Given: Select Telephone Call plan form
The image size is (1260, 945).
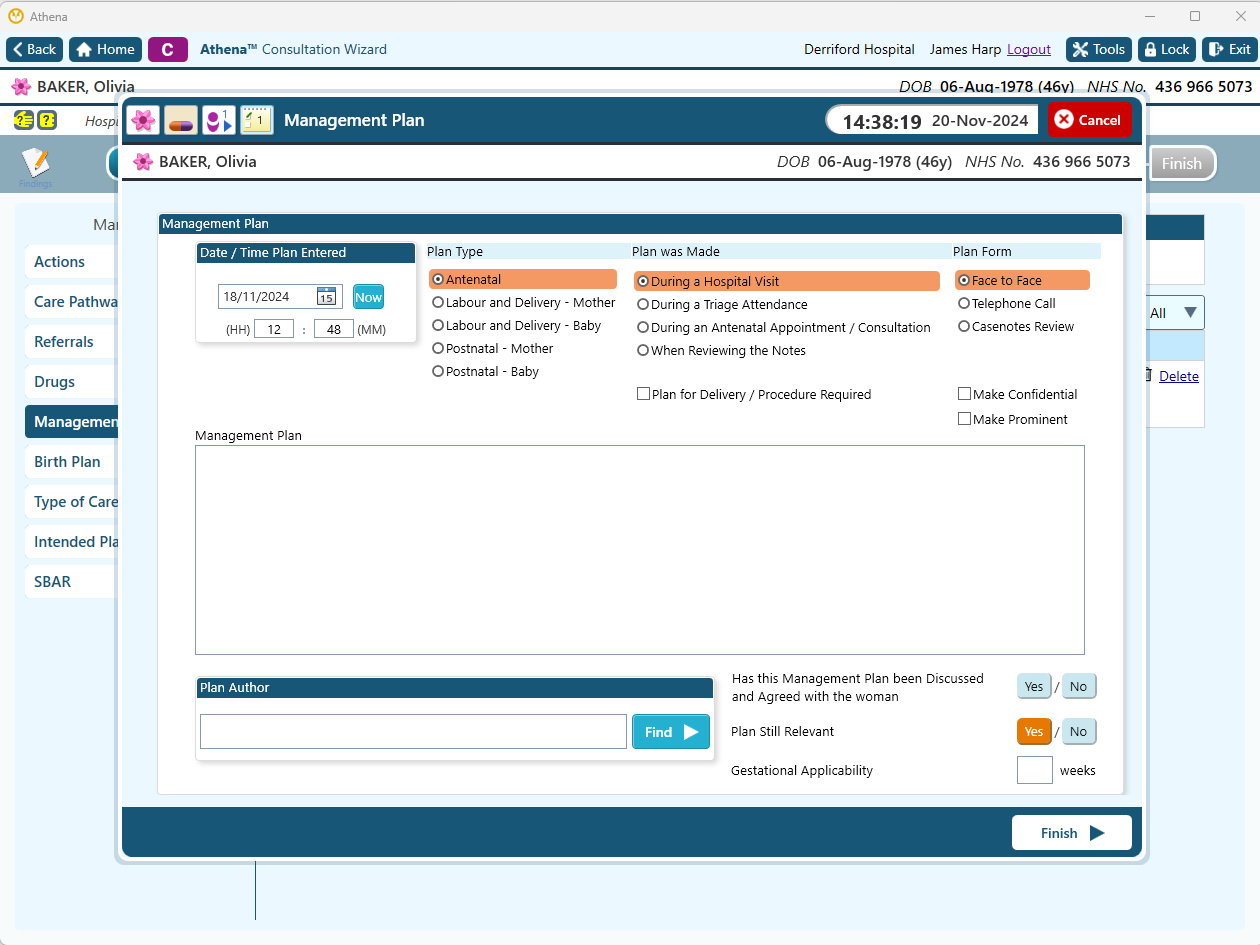Looking at the screenshot, I should pyautogui.click(x=1007, y=303).
